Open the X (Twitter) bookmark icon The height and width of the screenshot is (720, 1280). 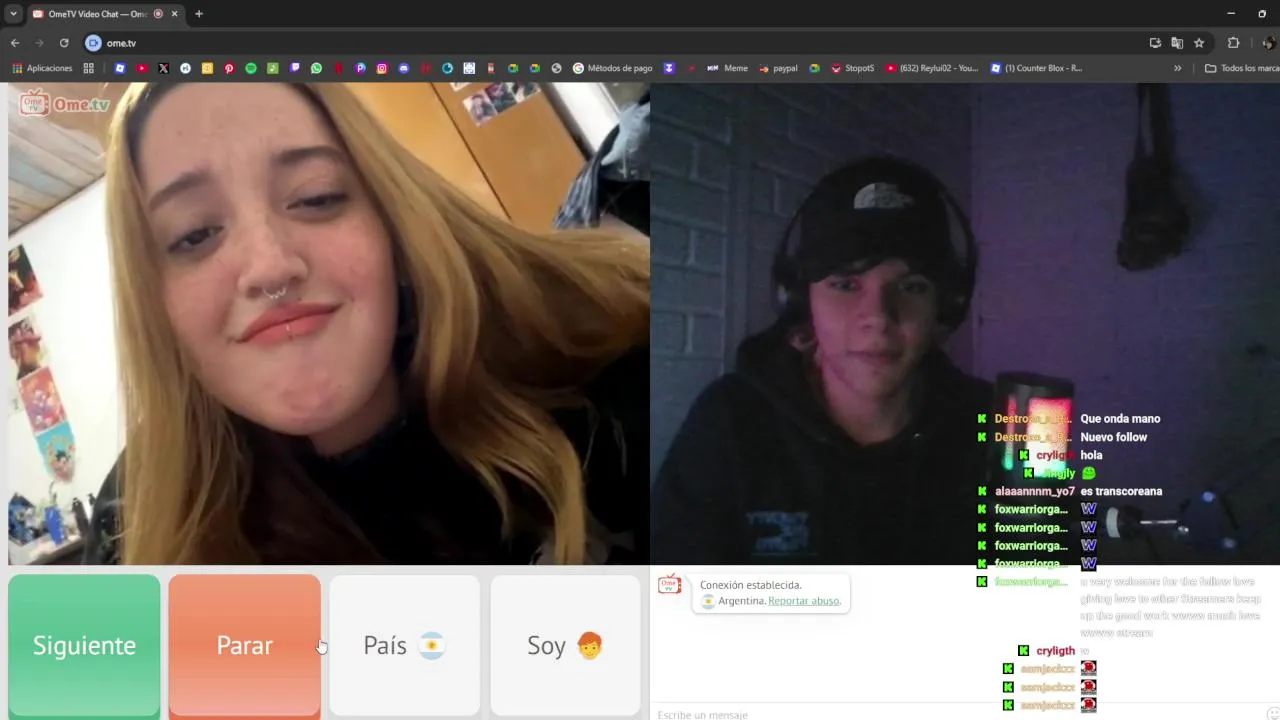tap(163, 68)
